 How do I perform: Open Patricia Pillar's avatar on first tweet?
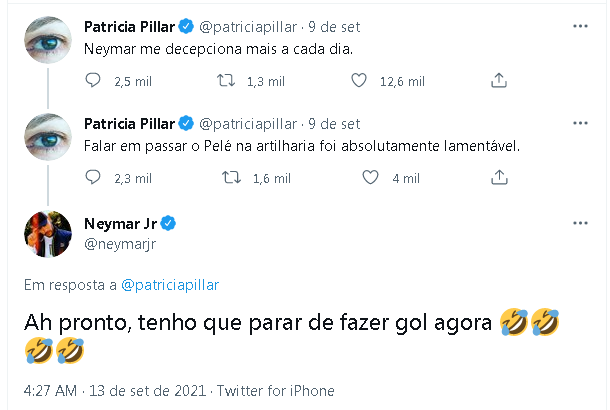[x=47, y=39]
